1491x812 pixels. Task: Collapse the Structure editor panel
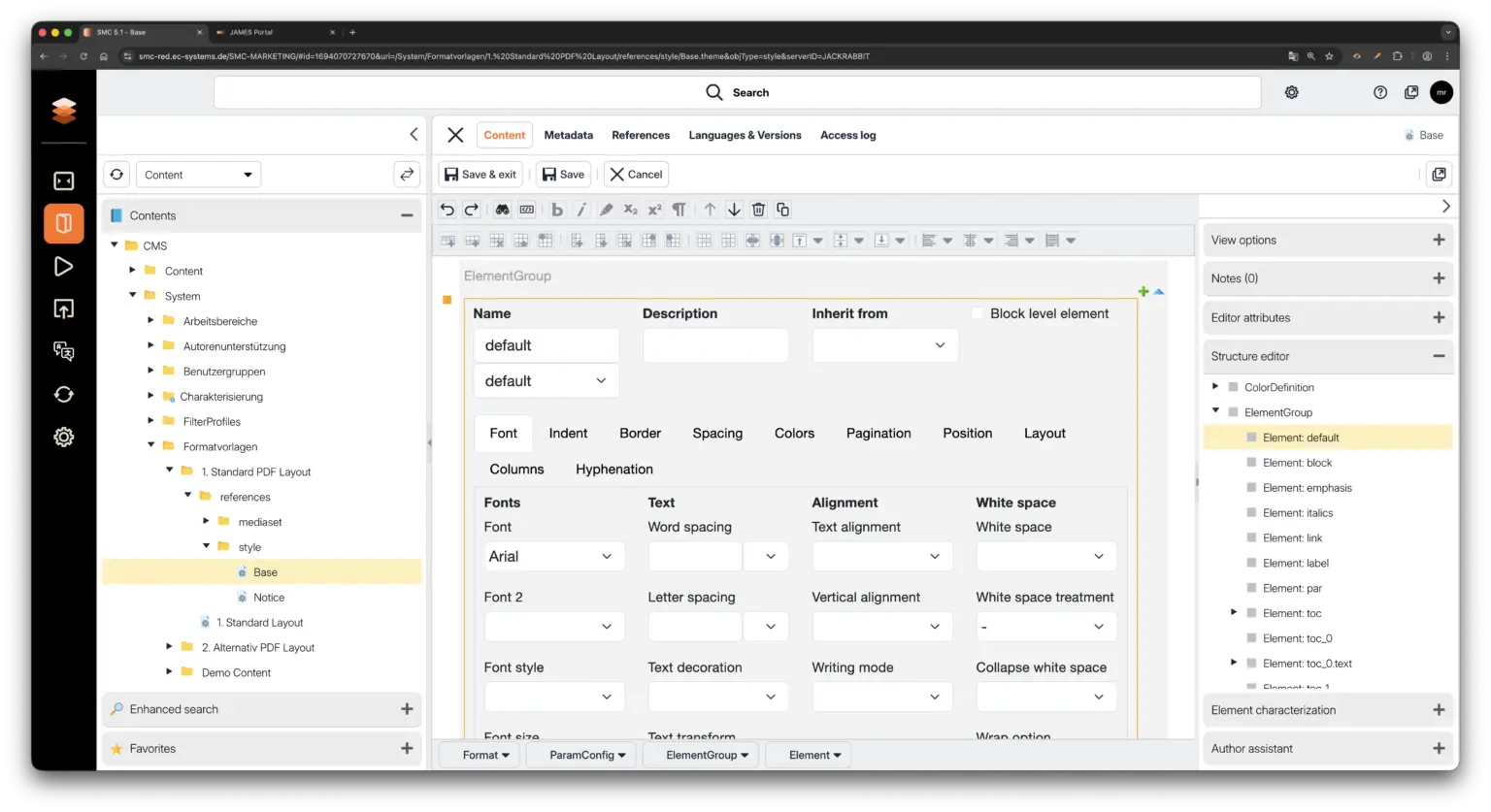[1438, 356]
